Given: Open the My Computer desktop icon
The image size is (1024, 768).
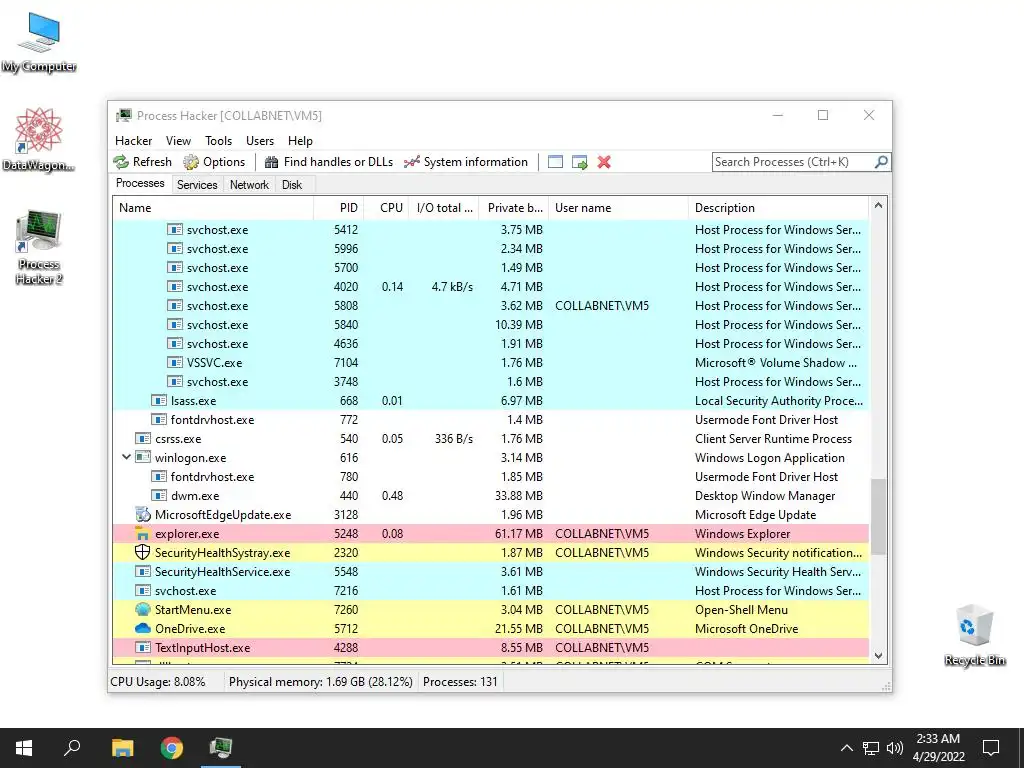Looking at the screenshot, I should (39, 42).
